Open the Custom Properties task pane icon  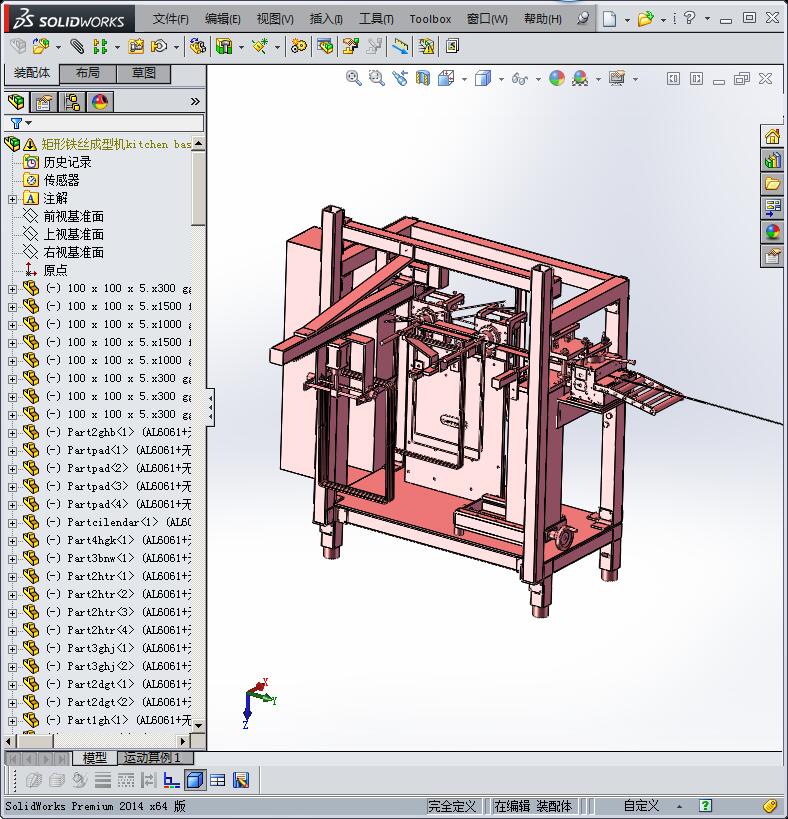772,256
